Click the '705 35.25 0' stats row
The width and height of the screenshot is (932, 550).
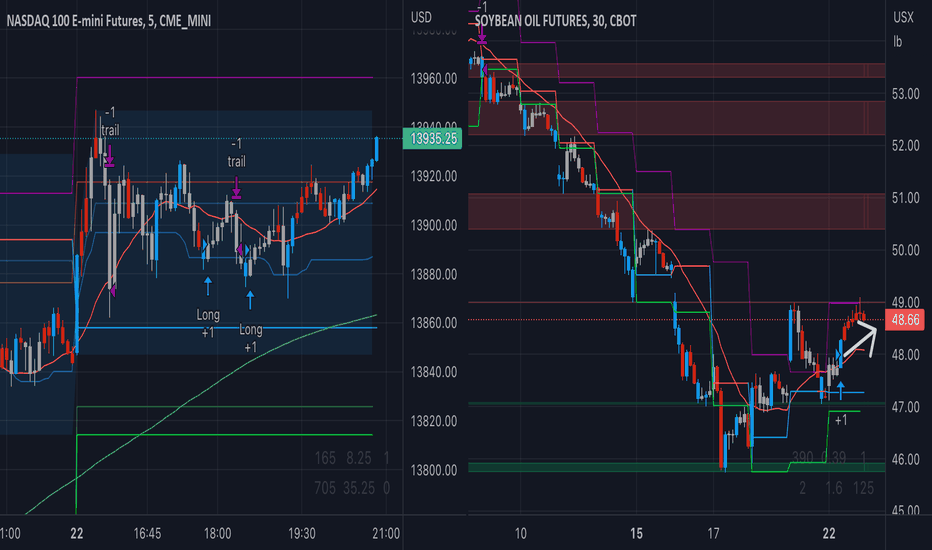pos(352,488)
